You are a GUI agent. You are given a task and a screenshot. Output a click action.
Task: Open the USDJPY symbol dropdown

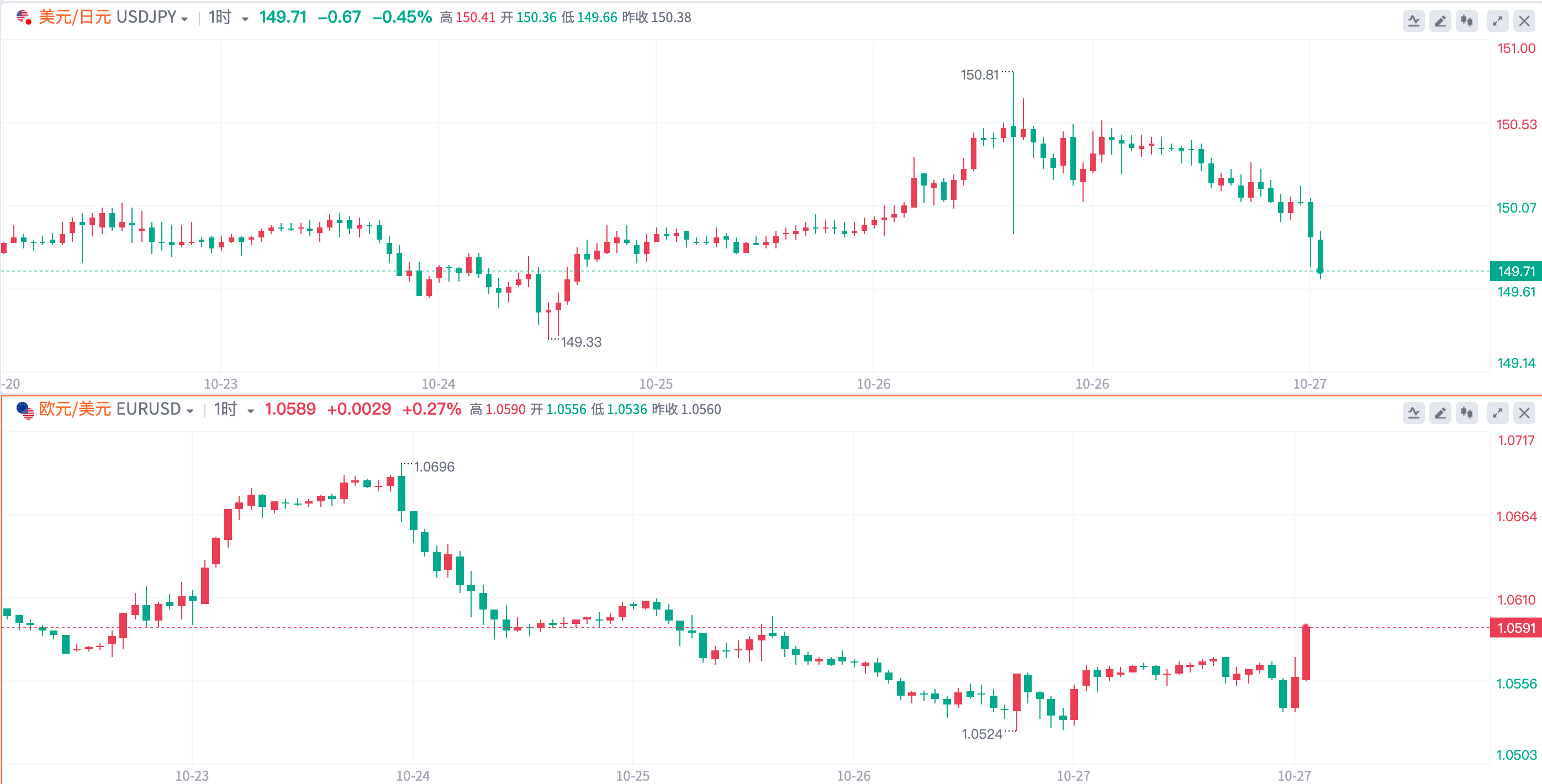coord(184,19)
